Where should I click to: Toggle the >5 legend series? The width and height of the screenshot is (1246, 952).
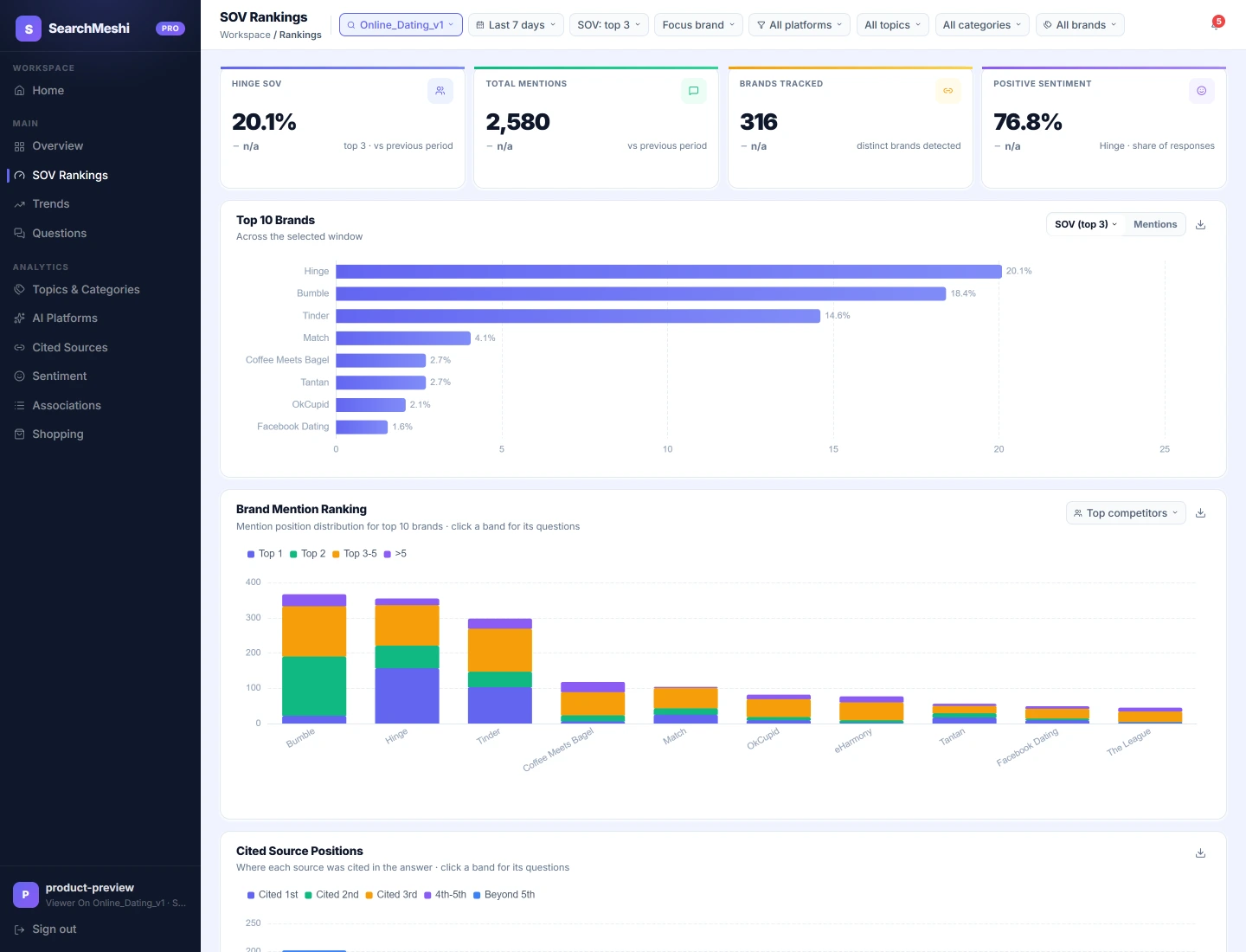395,554
